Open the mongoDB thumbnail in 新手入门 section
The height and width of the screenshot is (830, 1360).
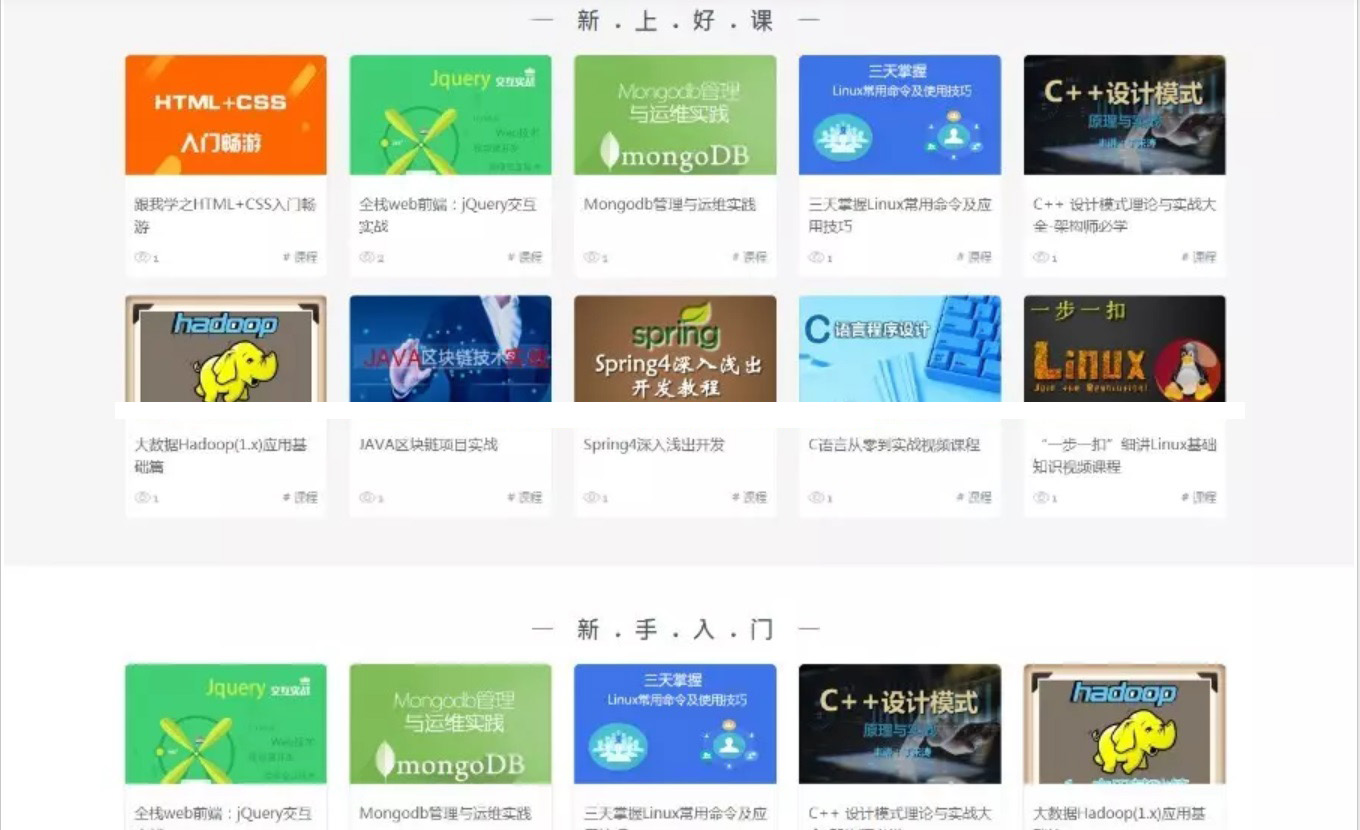click(450, 723)
